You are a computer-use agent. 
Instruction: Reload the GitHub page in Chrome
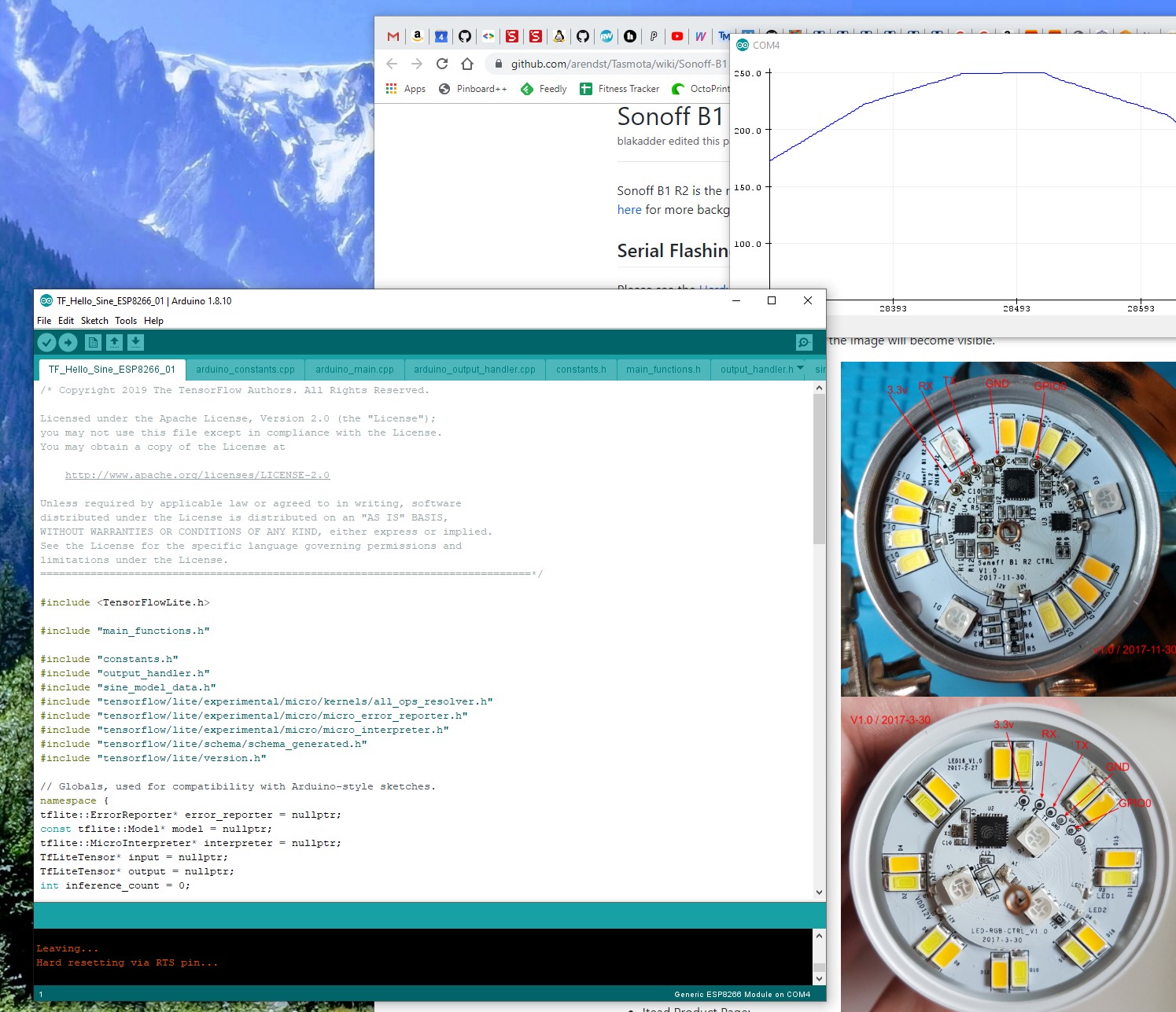click(442, 64)
